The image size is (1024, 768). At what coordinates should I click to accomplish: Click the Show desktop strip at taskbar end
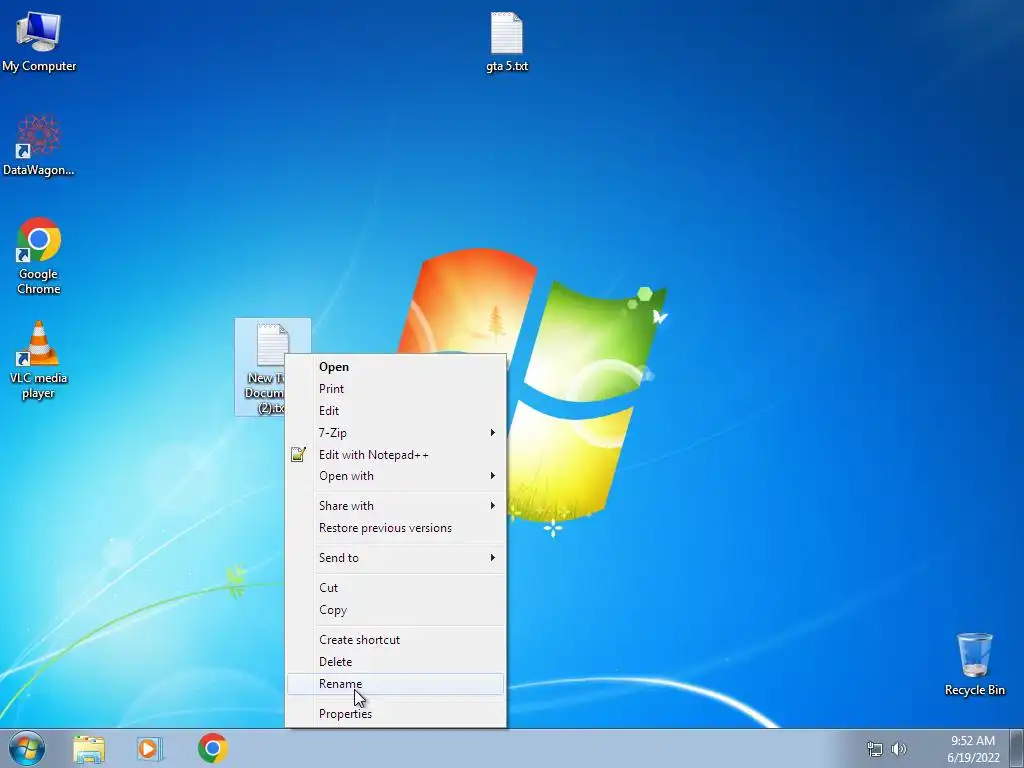tap(1017, 748)
